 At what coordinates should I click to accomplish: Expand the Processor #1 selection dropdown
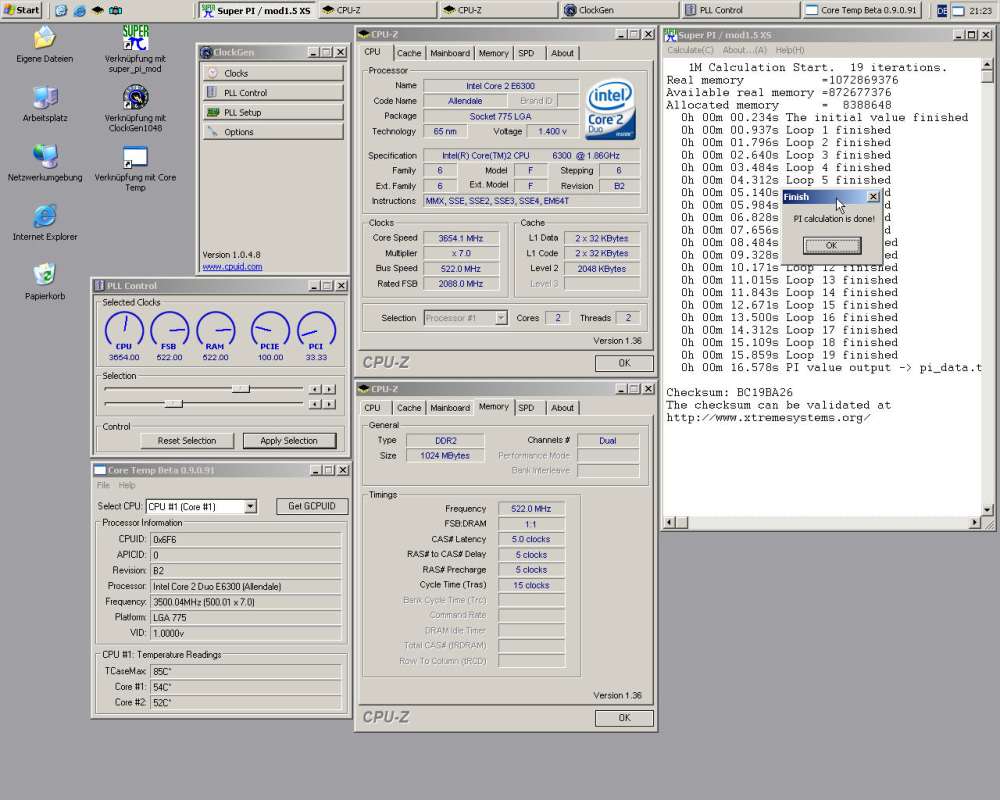click(x=501, y=318)
